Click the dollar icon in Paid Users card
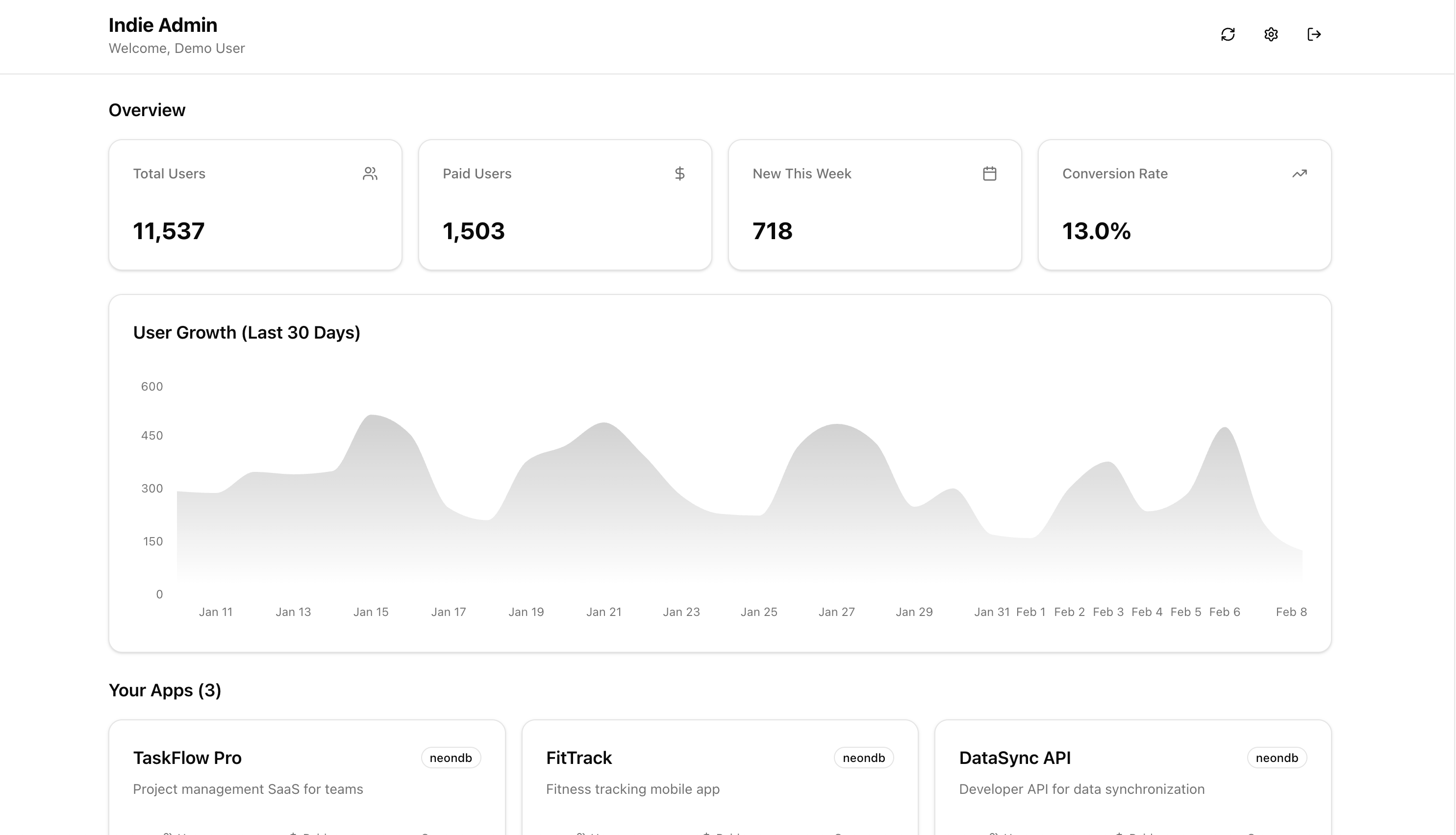The image size is (1456, 835). coord(679,174)
